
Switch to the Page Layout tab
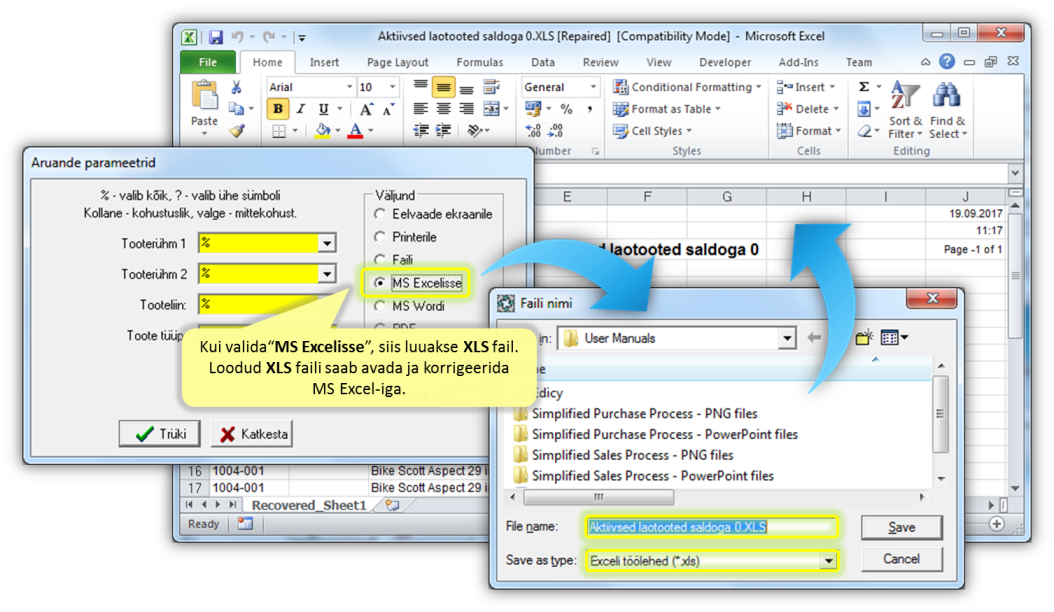click(397, 62)
